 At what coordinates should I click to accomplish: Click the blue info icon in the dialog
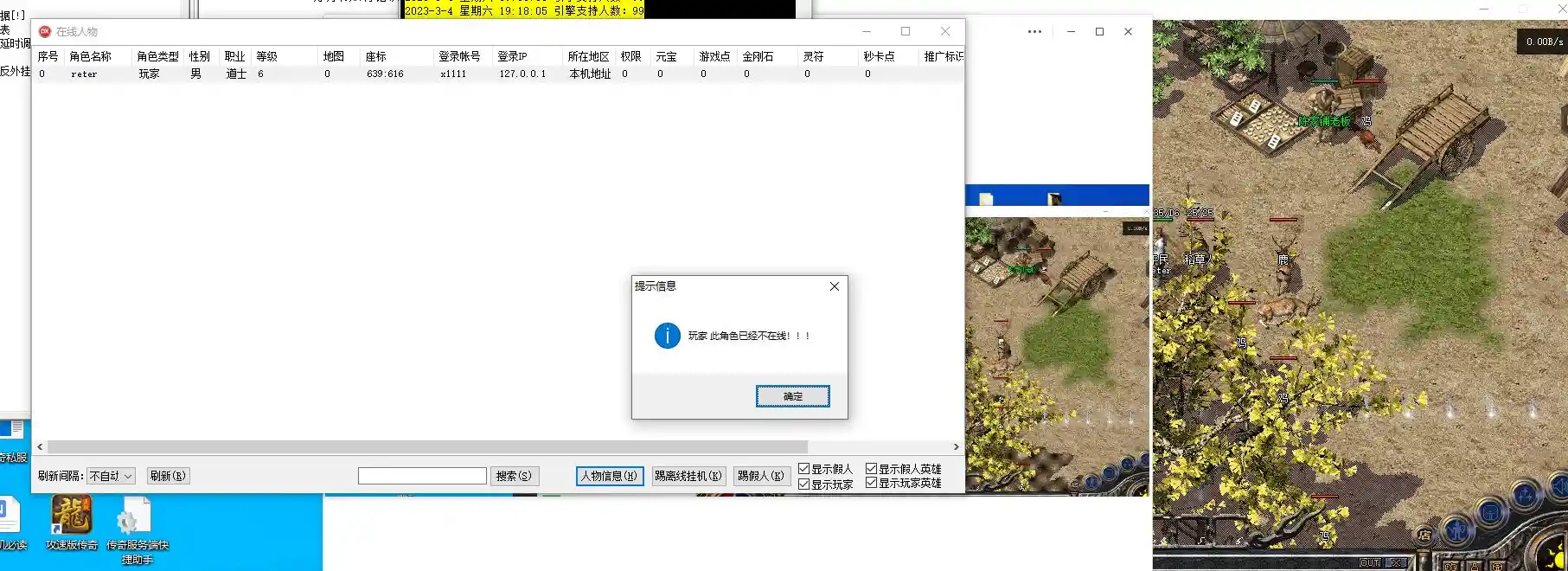pyautogui.click(x=667, y=336)
